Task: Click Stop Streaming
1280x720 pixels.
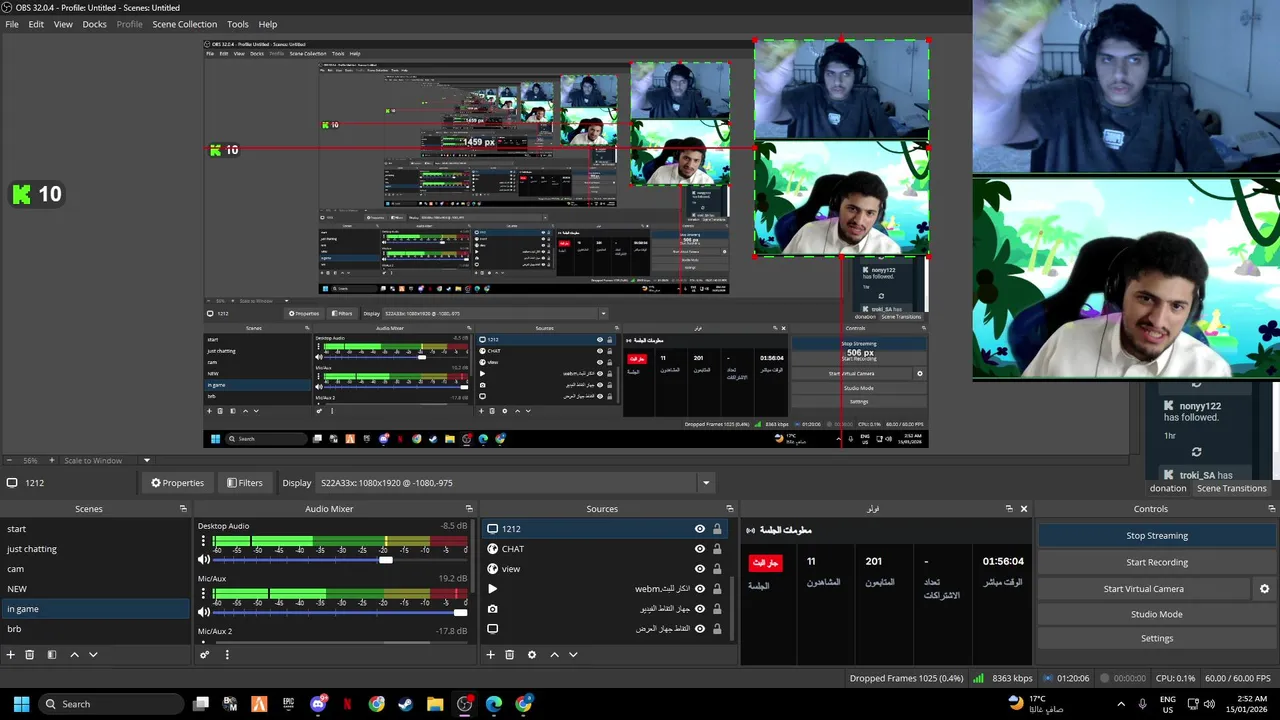Action: [x=1156, y=536]
